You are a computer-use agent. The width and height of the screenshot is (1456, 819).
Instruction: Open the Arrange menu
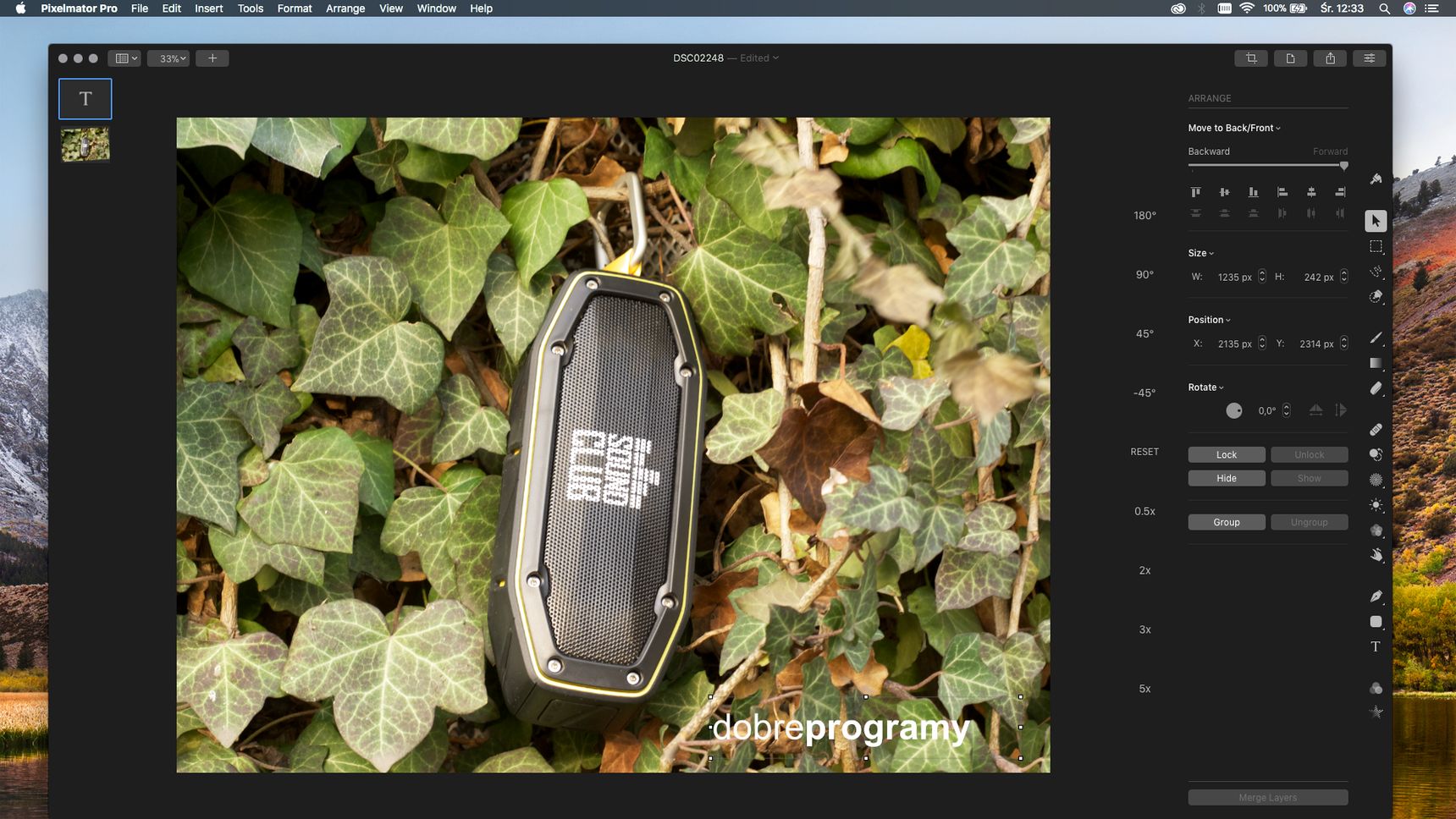point(345,8)
